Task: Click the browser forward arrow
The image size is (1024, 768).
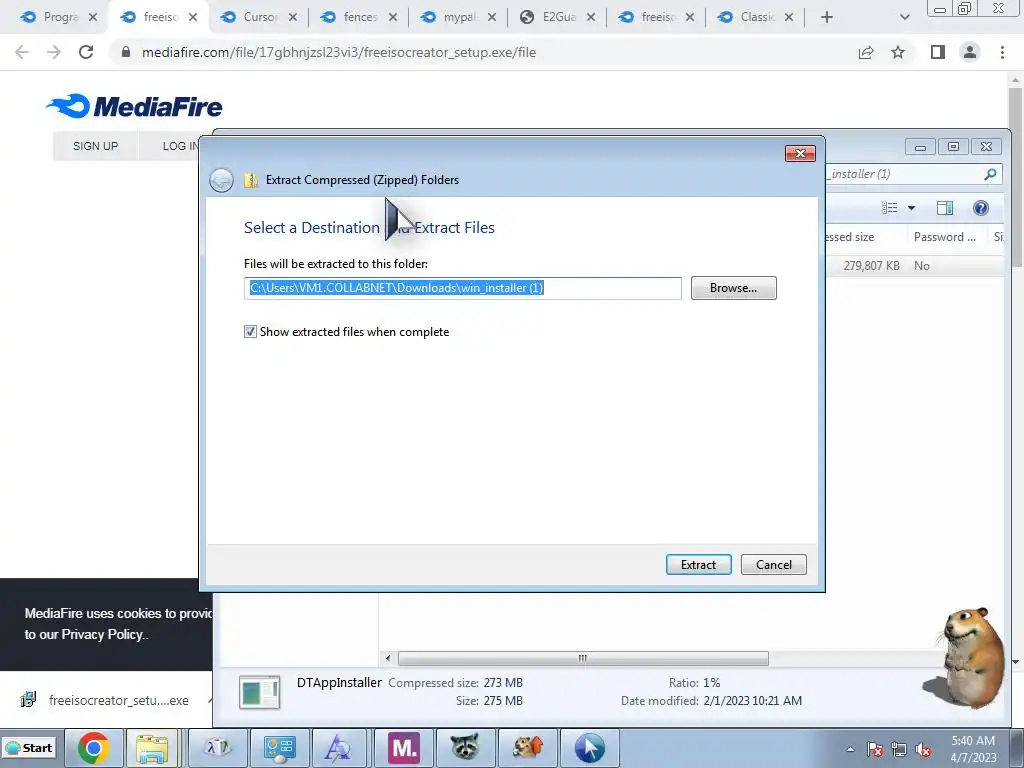Action: 54,52
